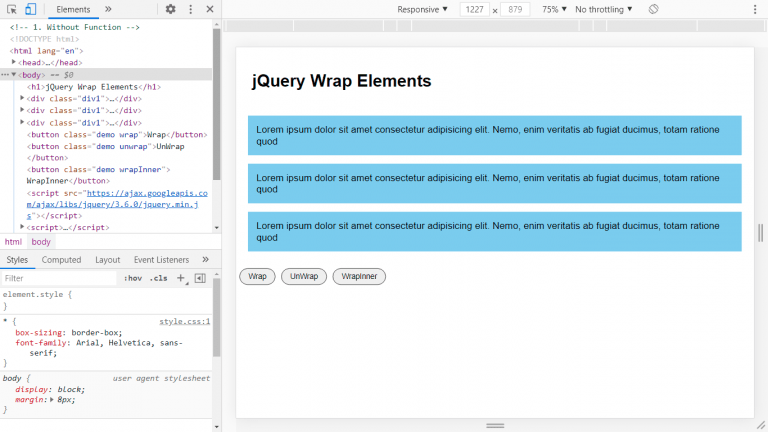Click the font-family property in styles
The width and height of the screenshot is (768, 432).
coord(41,343)
